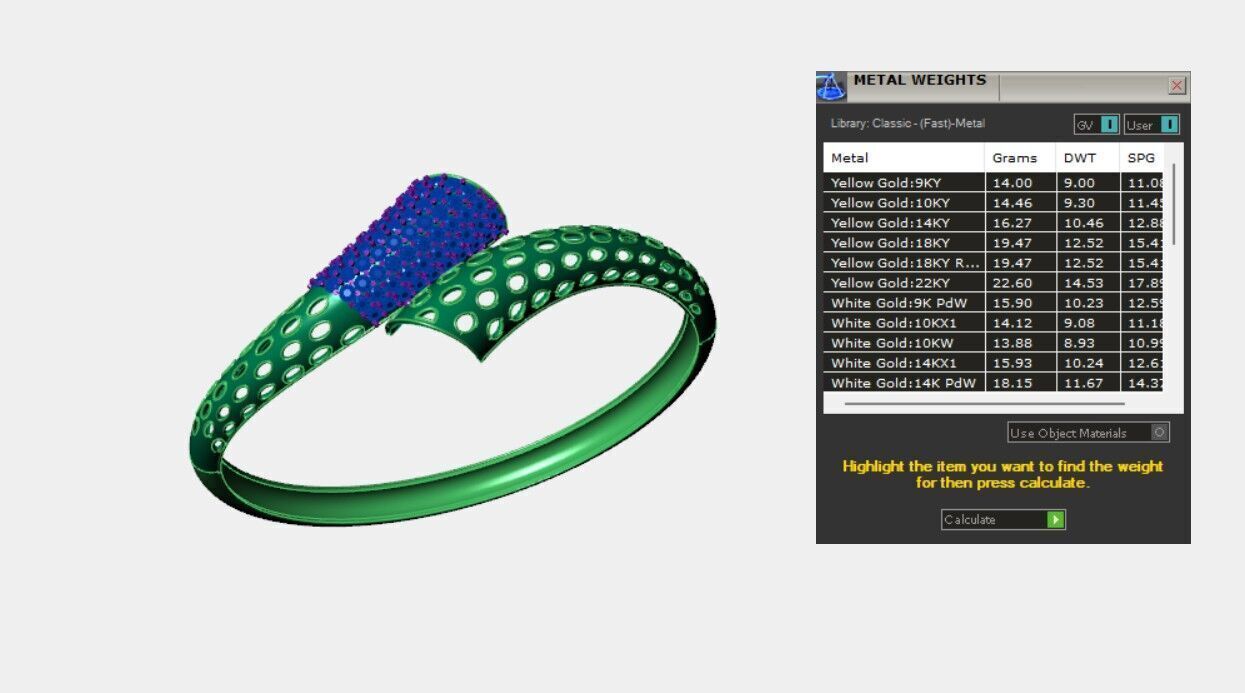Click the horizontal scrollbar under metal table
Viewport: 1245px width, 693px height.
coord(984,404)
